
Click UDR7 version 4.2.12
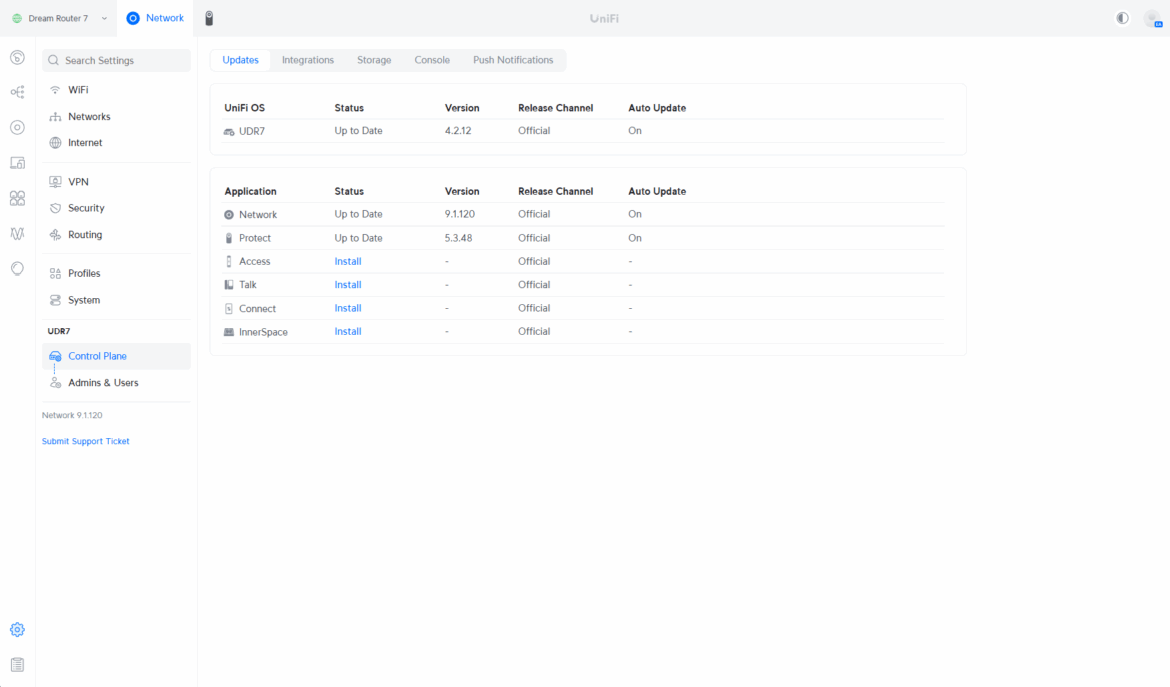pyautogui.click(x=458, y=131)
